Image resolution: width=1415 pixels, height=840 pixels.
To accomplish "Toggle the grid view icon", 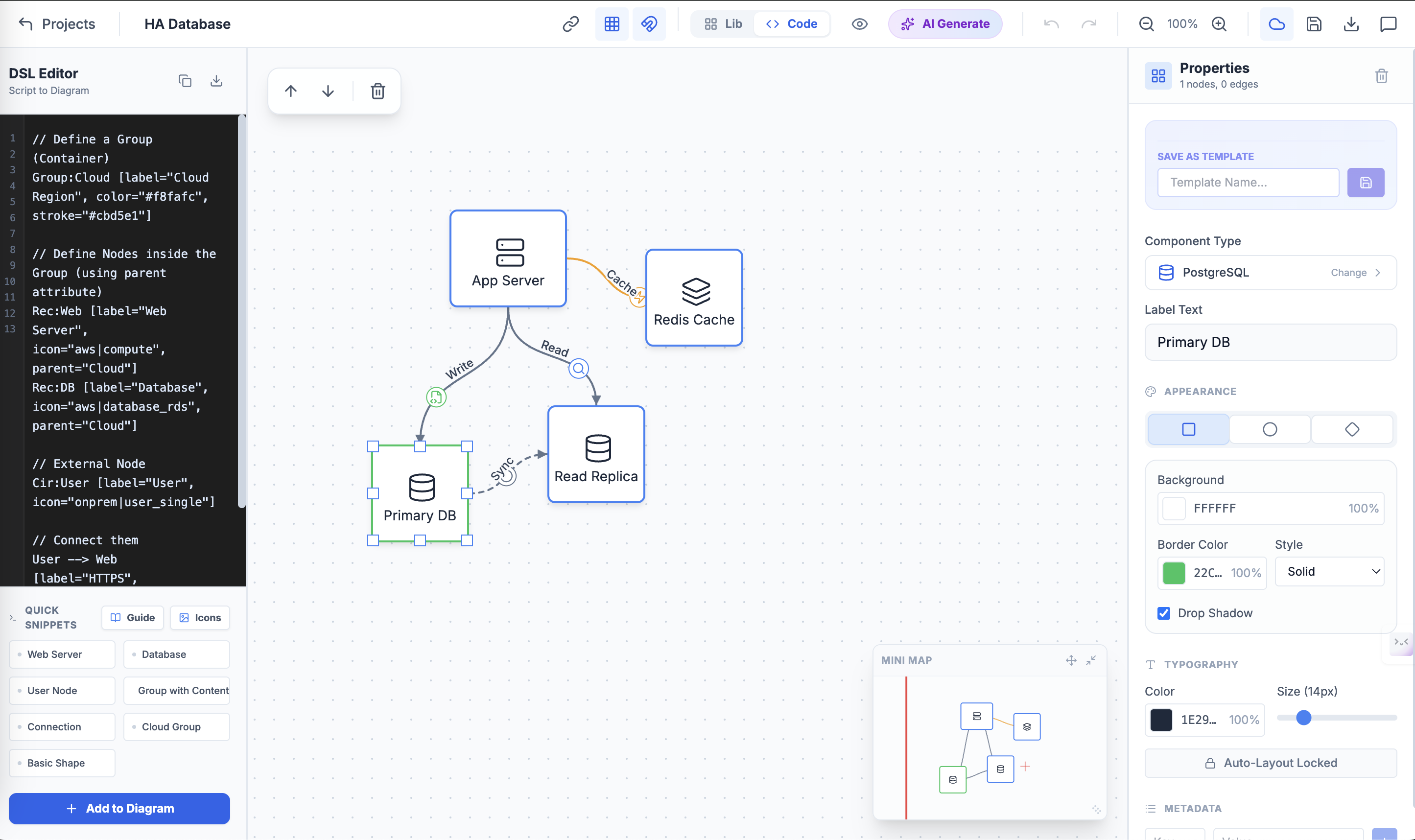I will [x=611, y=24].
